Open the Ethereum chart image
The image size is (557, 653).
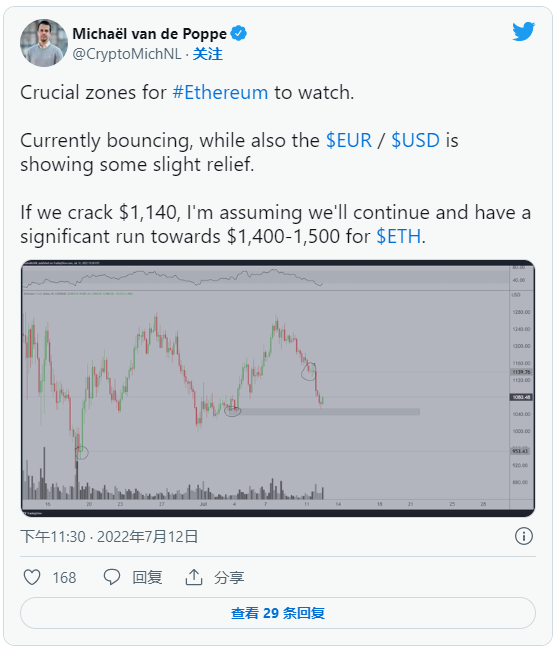click(x=278, y=388)
